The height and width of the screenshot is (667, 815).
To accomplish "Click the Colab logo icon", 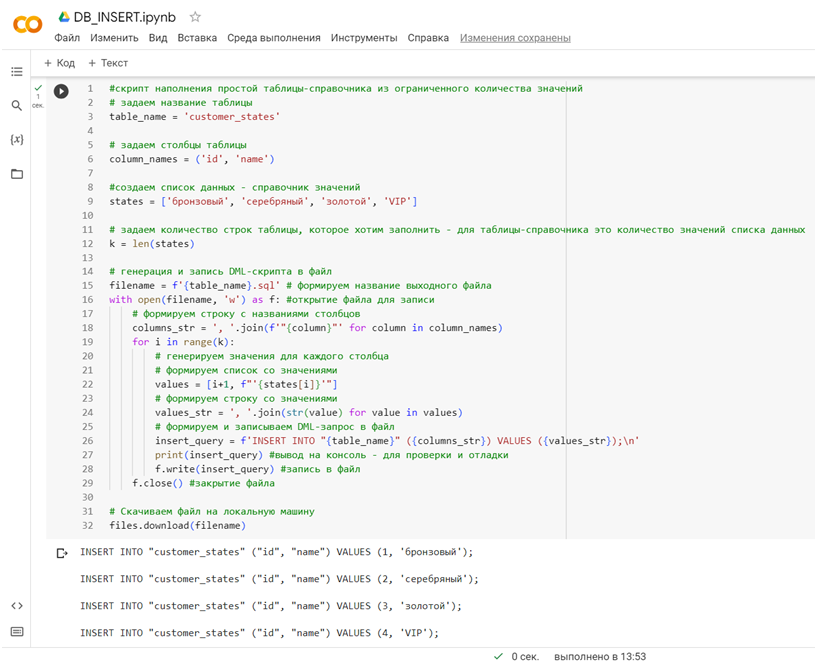I will [x=28, y=24].
